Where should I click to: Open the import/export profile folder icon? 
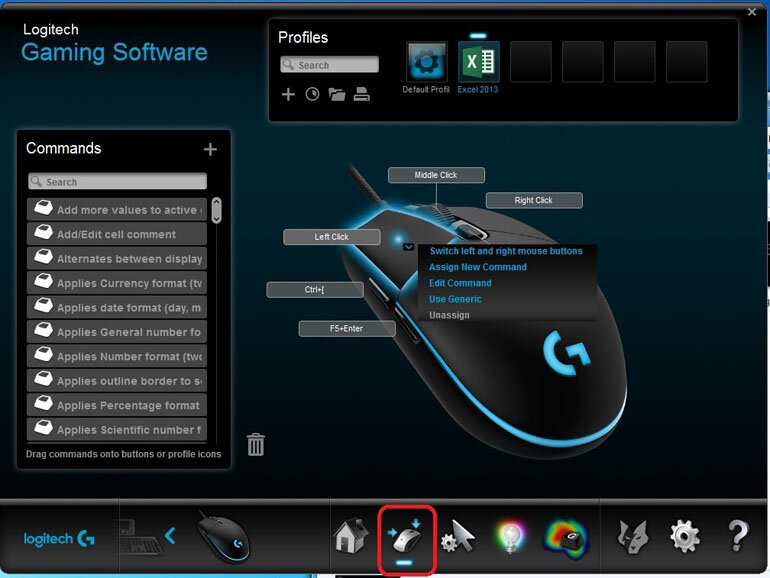(337, 94)
